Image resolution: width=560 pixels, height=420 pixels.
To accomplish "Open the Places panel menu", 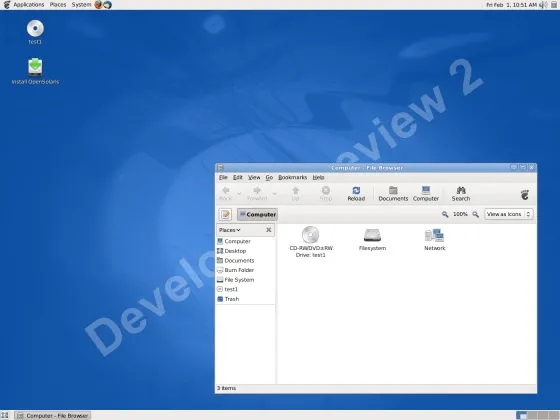I will [x=58, y=5].
